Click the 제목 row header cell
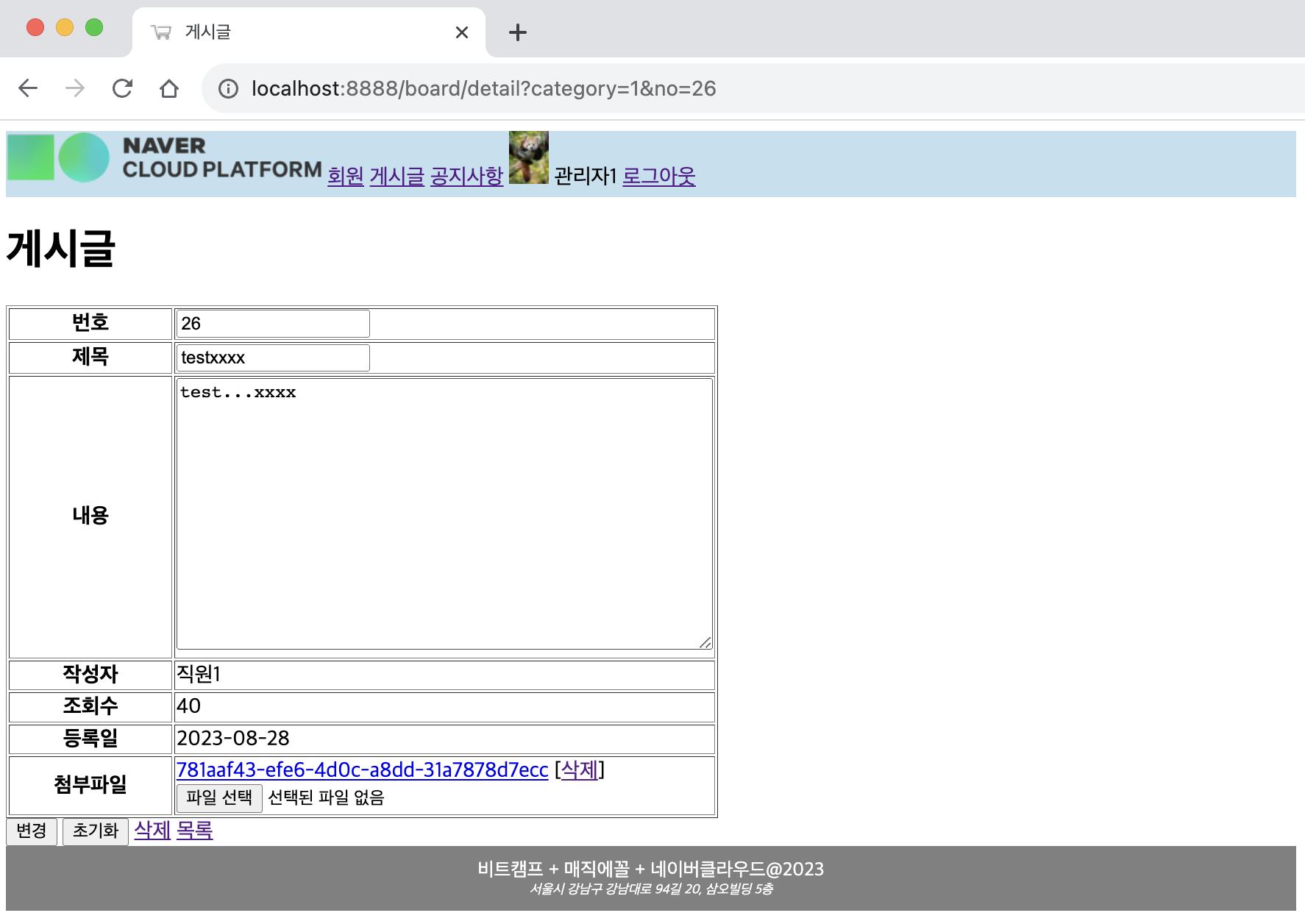 tap(90, 358)
